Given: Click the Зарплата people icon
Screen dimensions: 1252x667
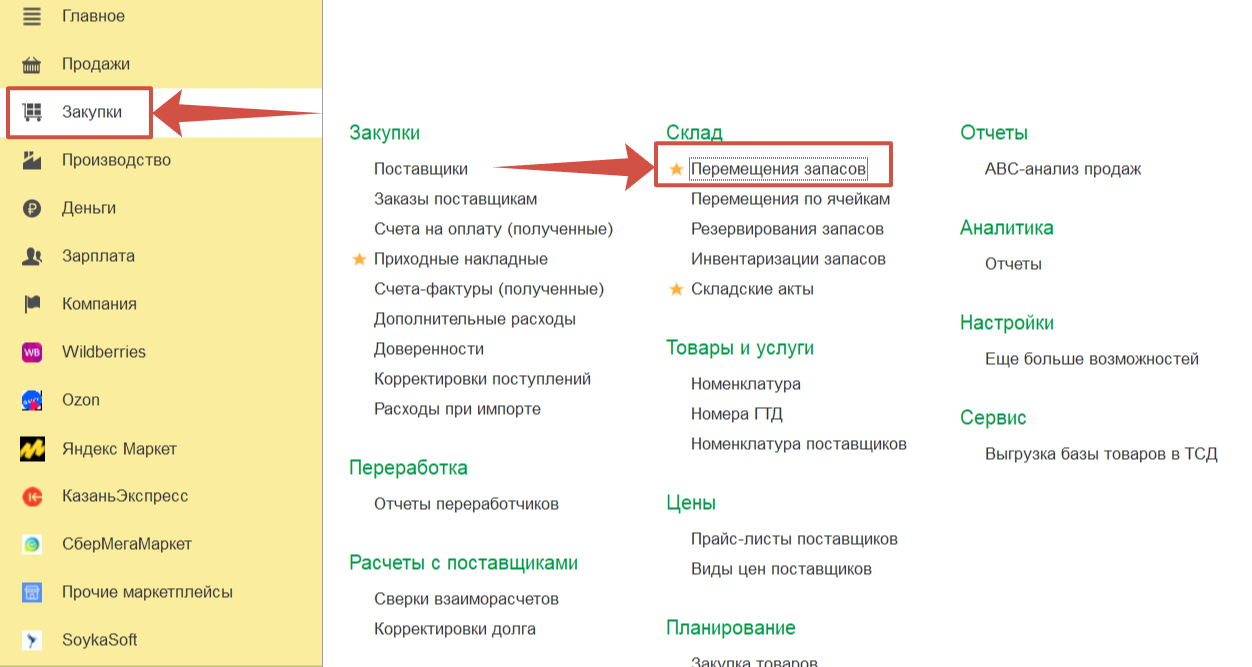Looking at the screenshot, I should coord(32,256).
